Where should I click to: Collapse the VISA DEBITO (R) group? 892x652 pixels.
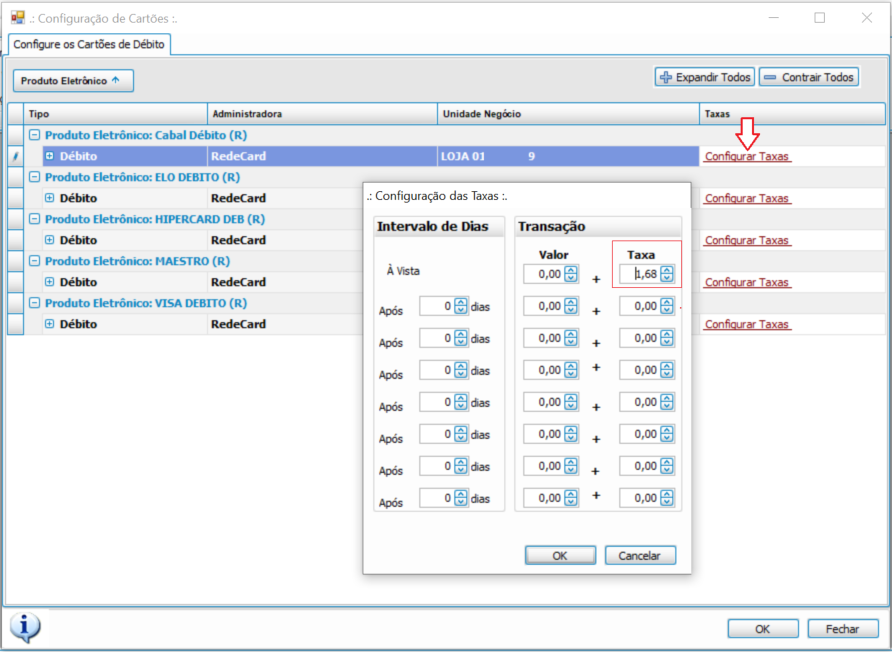35,303
